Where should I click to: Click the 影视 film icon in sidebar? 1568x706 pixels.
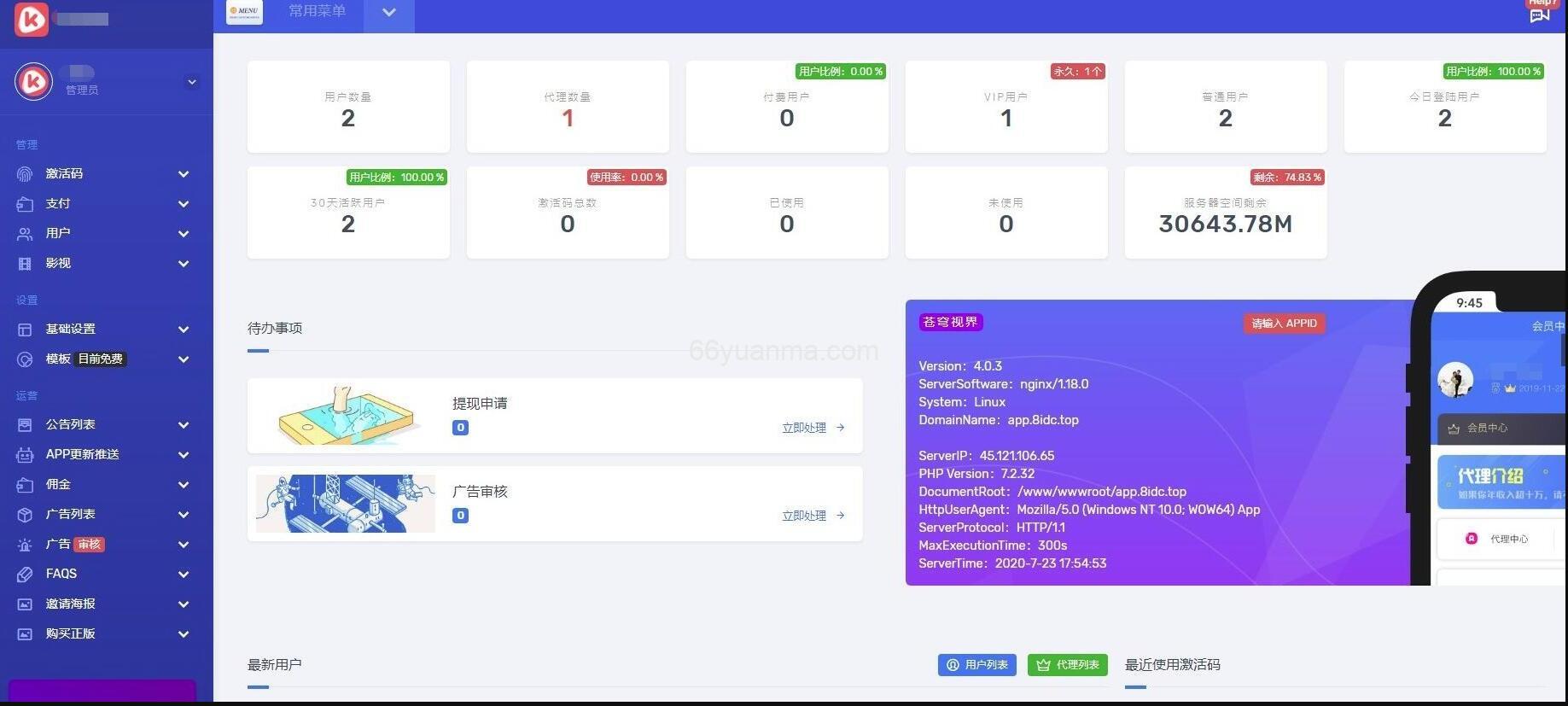point(25,264)
